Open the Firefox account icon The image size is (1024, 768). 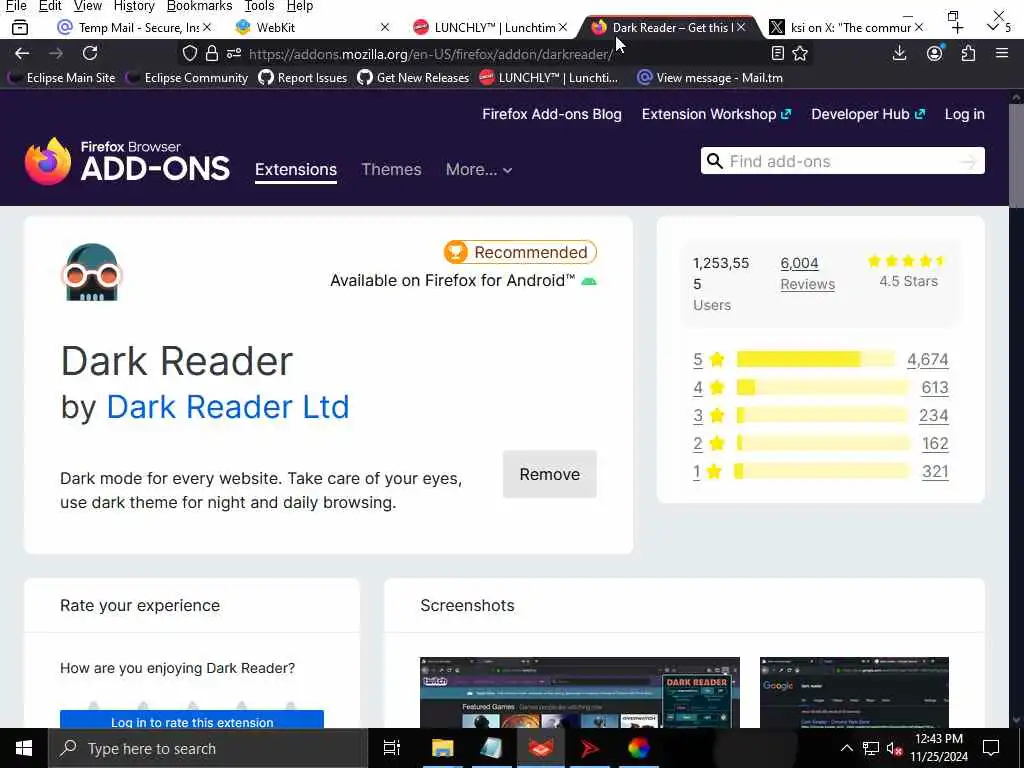pos(935,54)
